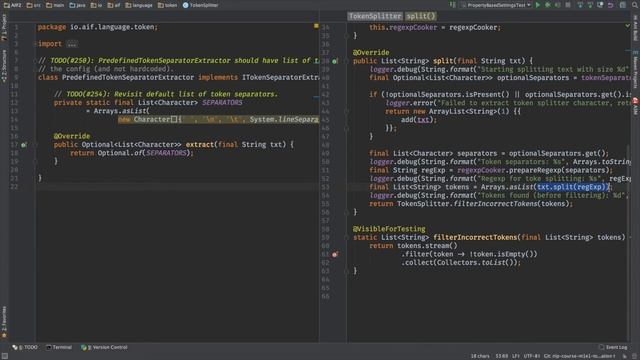Run with coverage icon in toolbar
The height and width of the screenshot is (360, 640).
point(558,5)
